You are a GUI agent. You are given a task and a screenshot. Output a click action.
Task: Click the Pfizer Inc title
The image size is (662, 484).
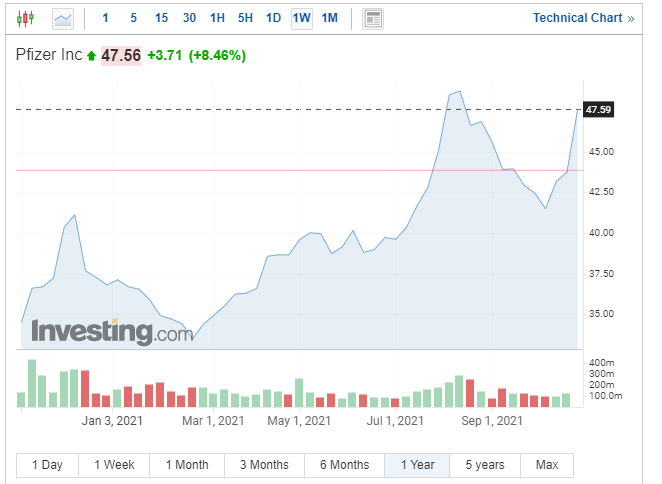coord(49,54)
